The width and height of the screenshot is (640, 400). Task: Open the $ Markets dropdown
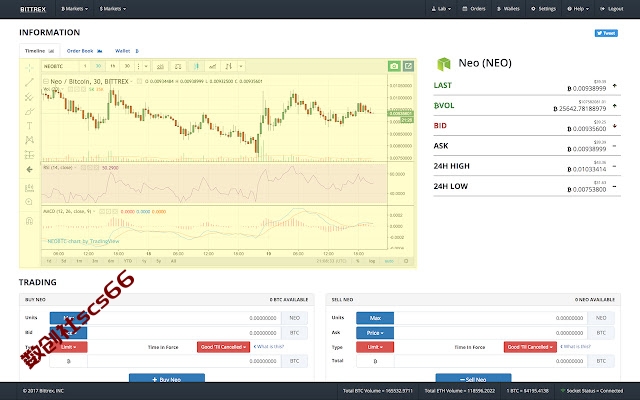tap(113, 9)
